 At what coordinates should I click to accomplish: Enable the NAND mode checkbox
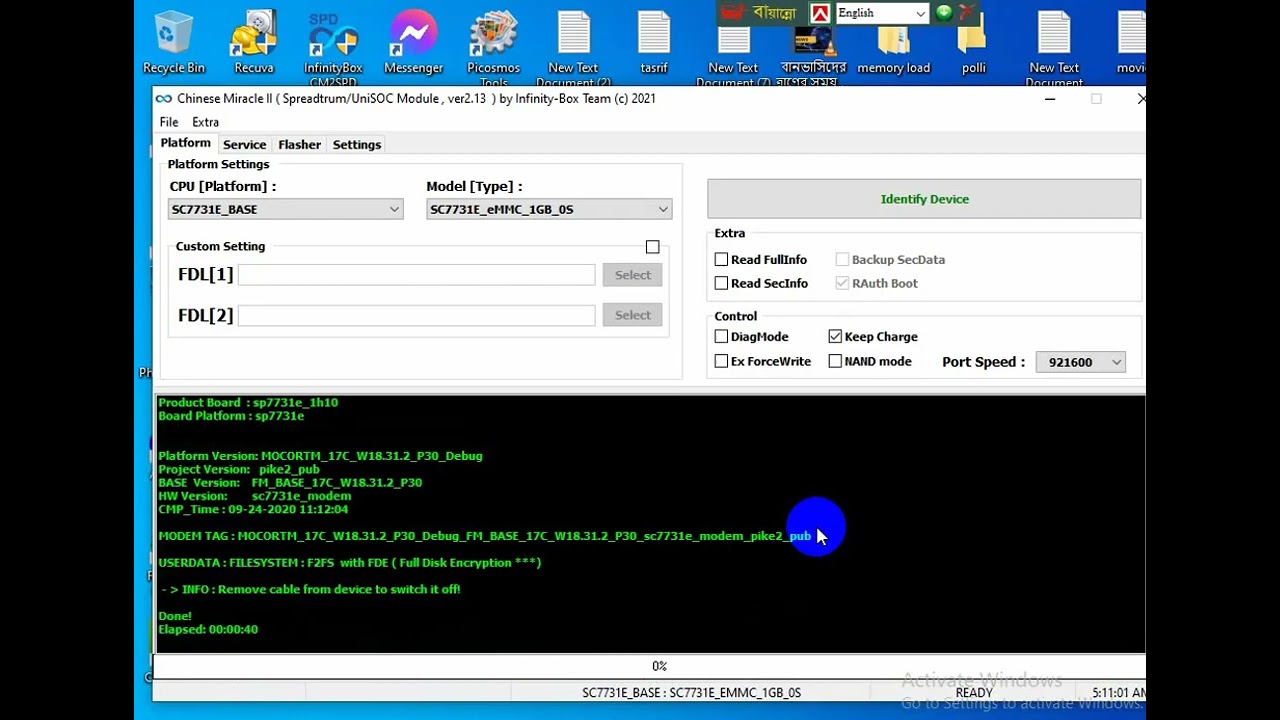point(835,361)
